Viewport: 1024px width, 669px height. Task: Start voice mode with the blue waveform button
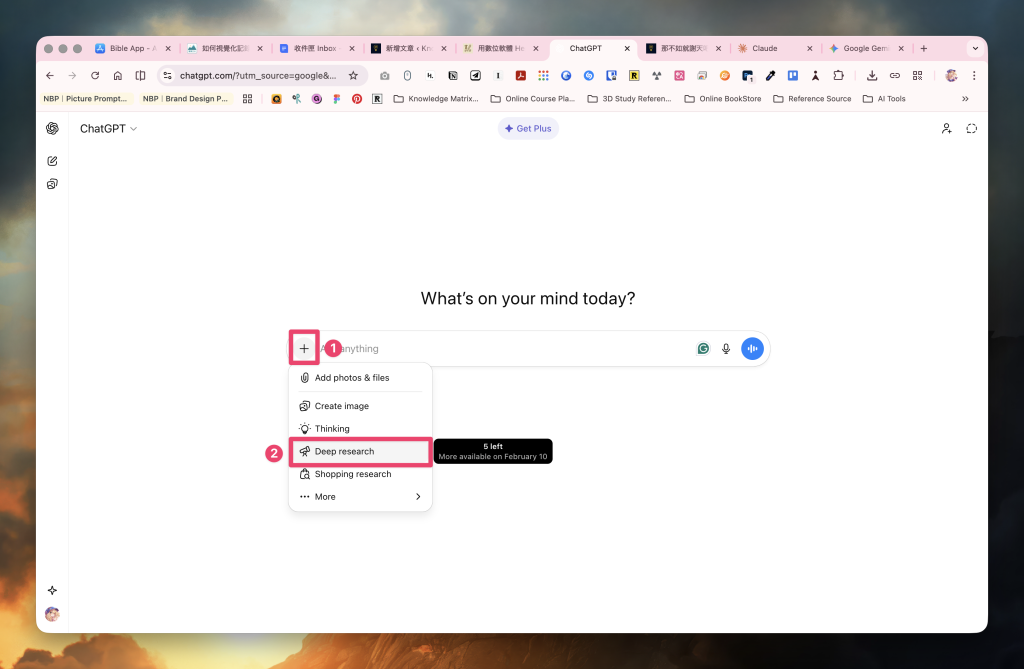click(x=752, y=348)
